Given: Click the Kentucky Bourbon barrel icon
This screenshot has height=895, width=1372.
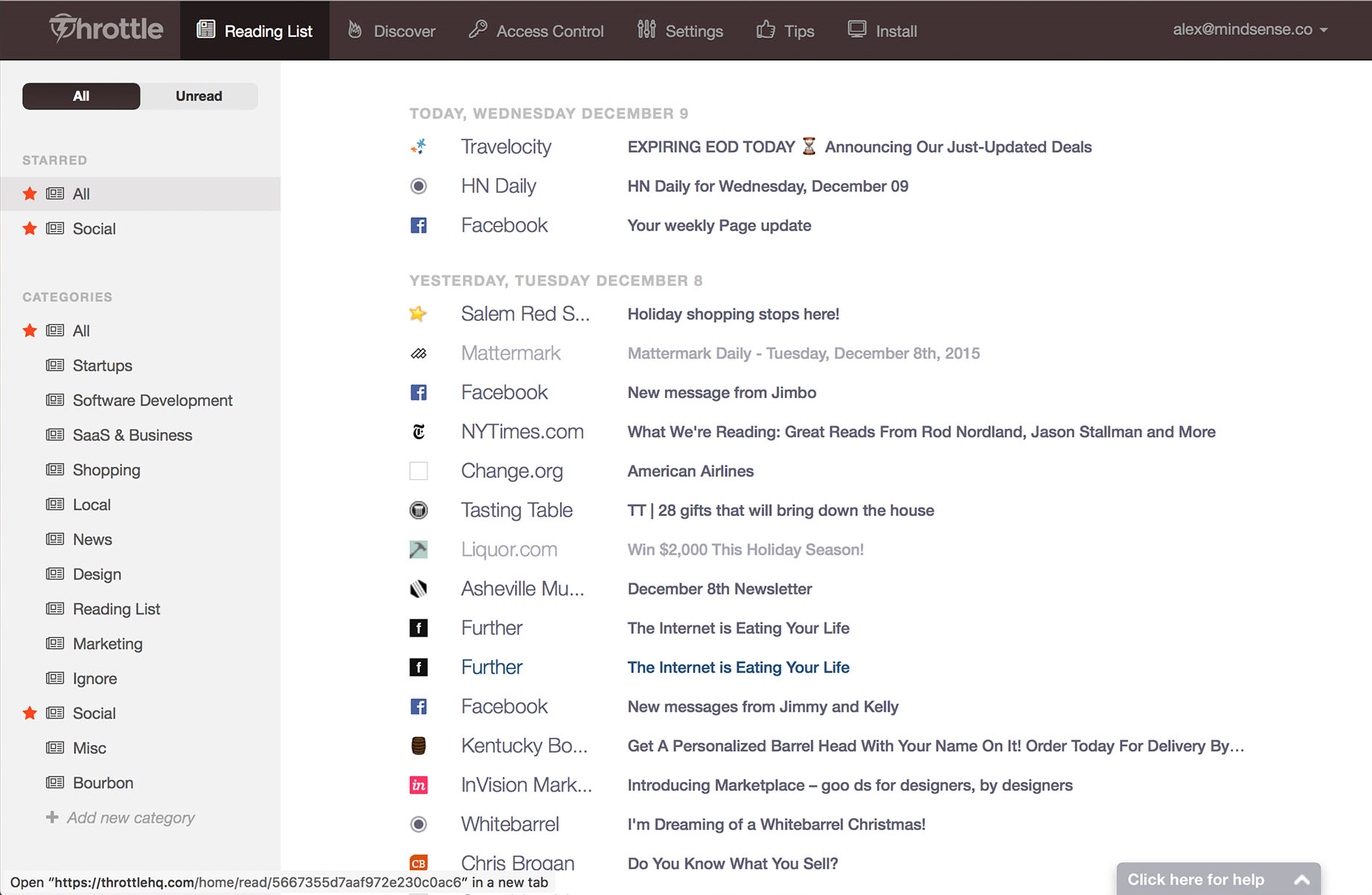Looking at the screenshot, I should coord(418,746).
